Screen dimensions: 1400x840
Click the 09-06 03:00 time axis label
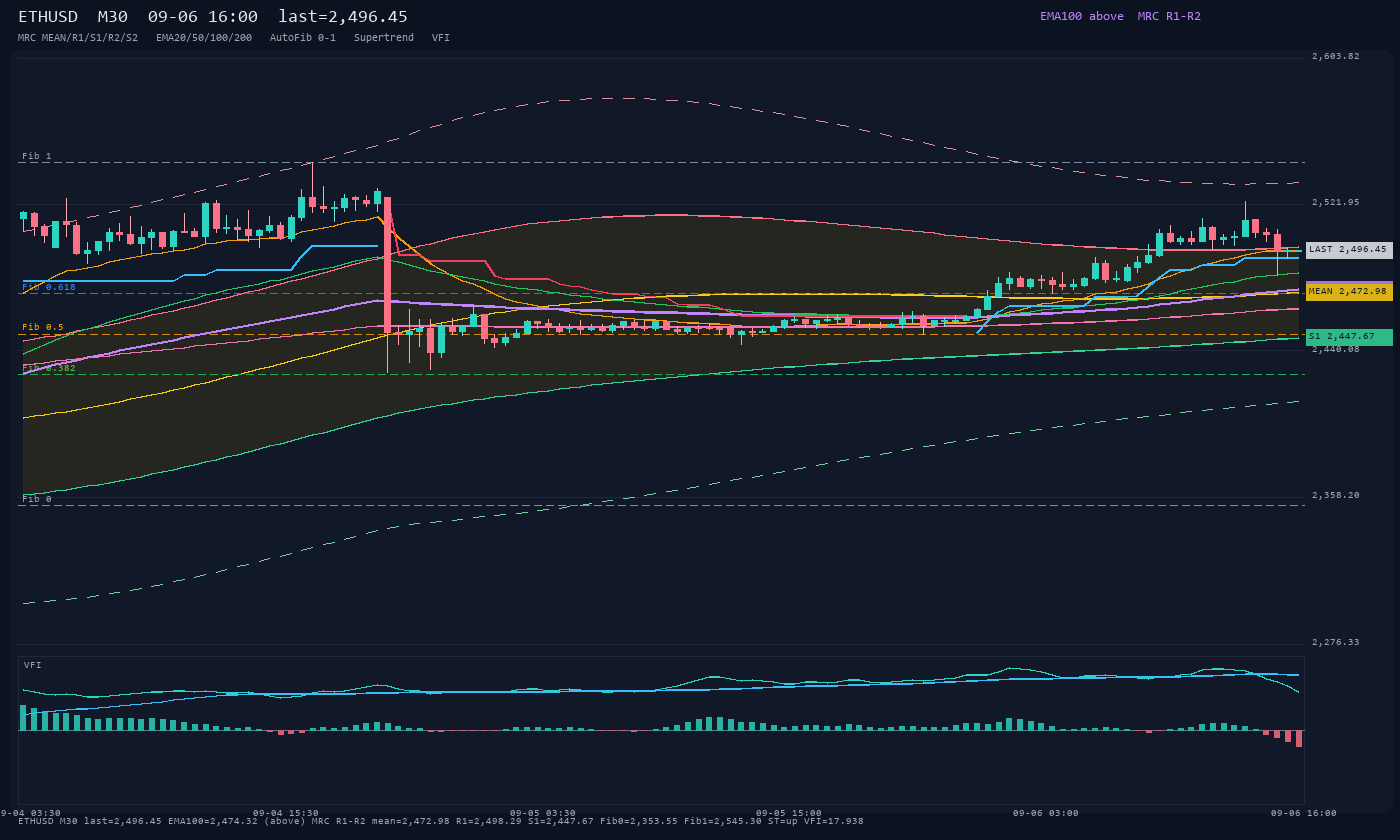pos(1046,813)
